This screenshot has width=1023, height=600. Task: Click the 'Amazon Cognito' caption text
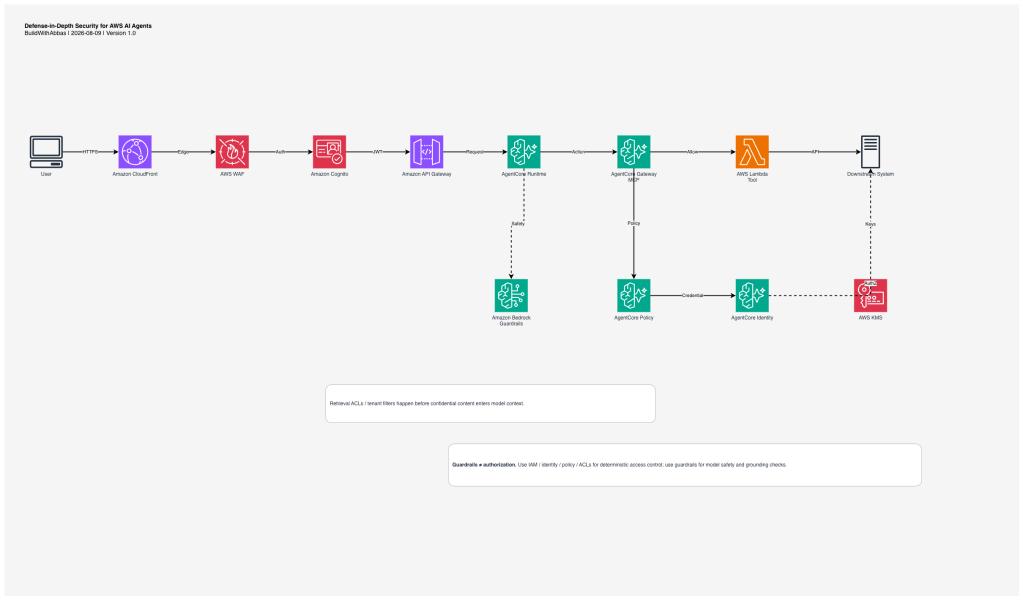329,174
